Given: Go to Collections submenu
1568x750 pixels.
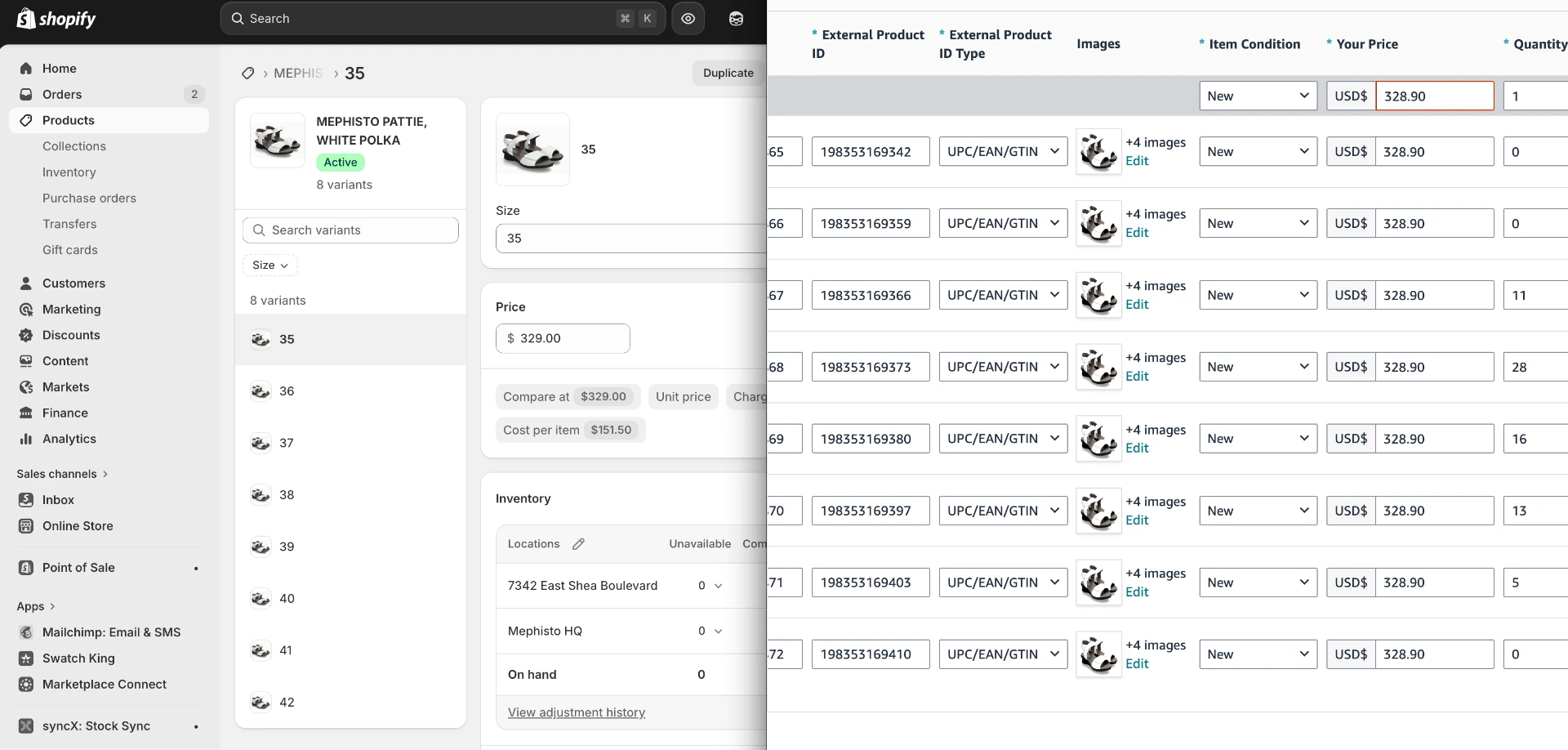Looking at the screenshot, I should [x=74, y=146].
